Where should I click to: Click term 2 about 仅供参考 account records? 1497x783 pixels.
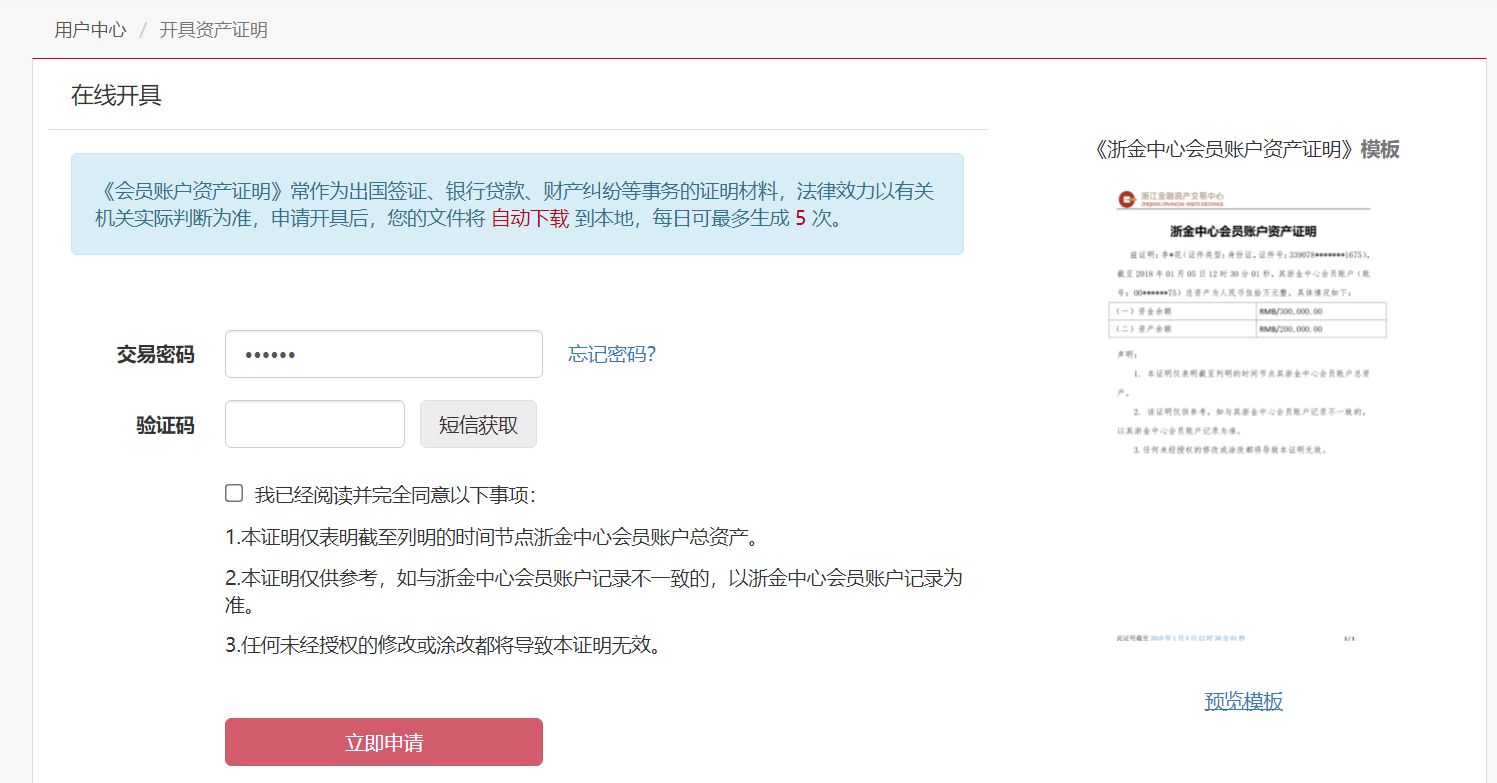pyautogui.click(x=593, y=579)
